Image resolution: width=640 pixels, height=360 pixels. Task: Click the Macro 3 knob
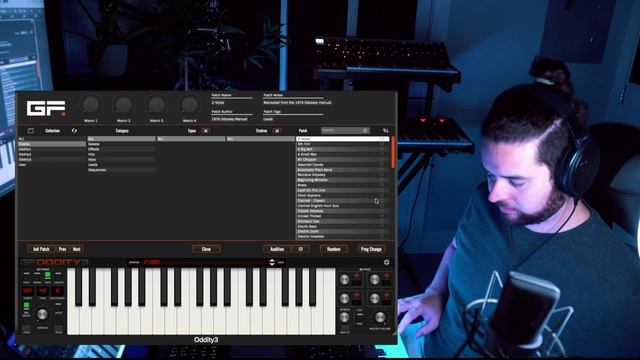[156, 105]
